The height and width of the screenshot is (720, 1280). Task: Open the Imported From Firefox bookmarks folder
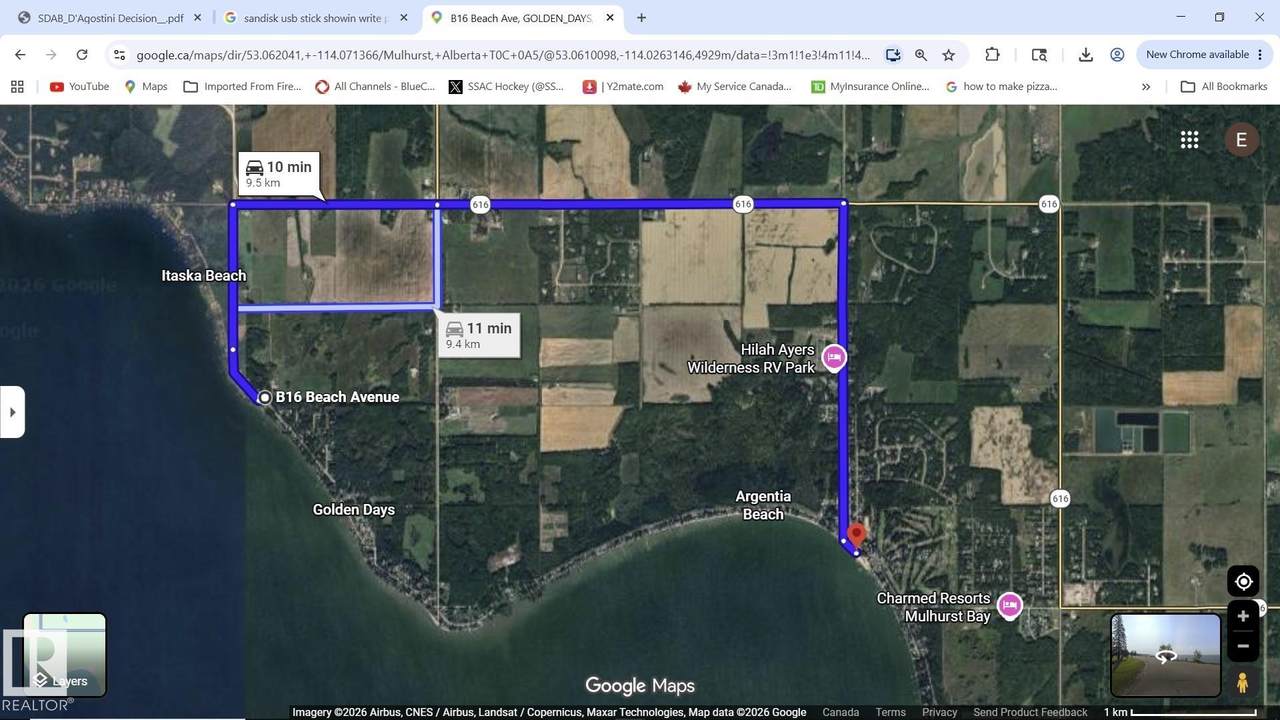[242, 87]
